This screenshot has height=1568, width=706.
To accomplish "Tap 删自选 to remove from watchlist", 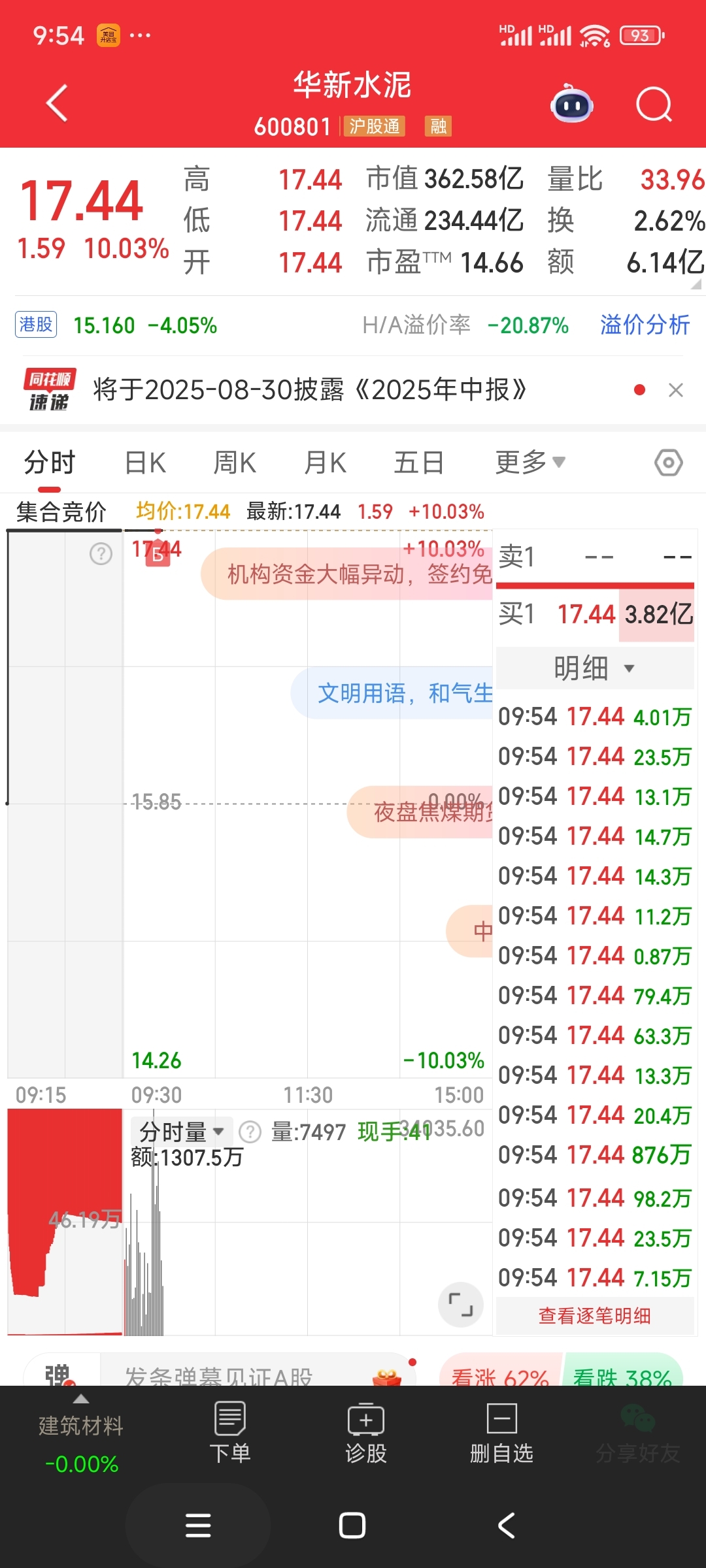I will tap(502, 1433).
